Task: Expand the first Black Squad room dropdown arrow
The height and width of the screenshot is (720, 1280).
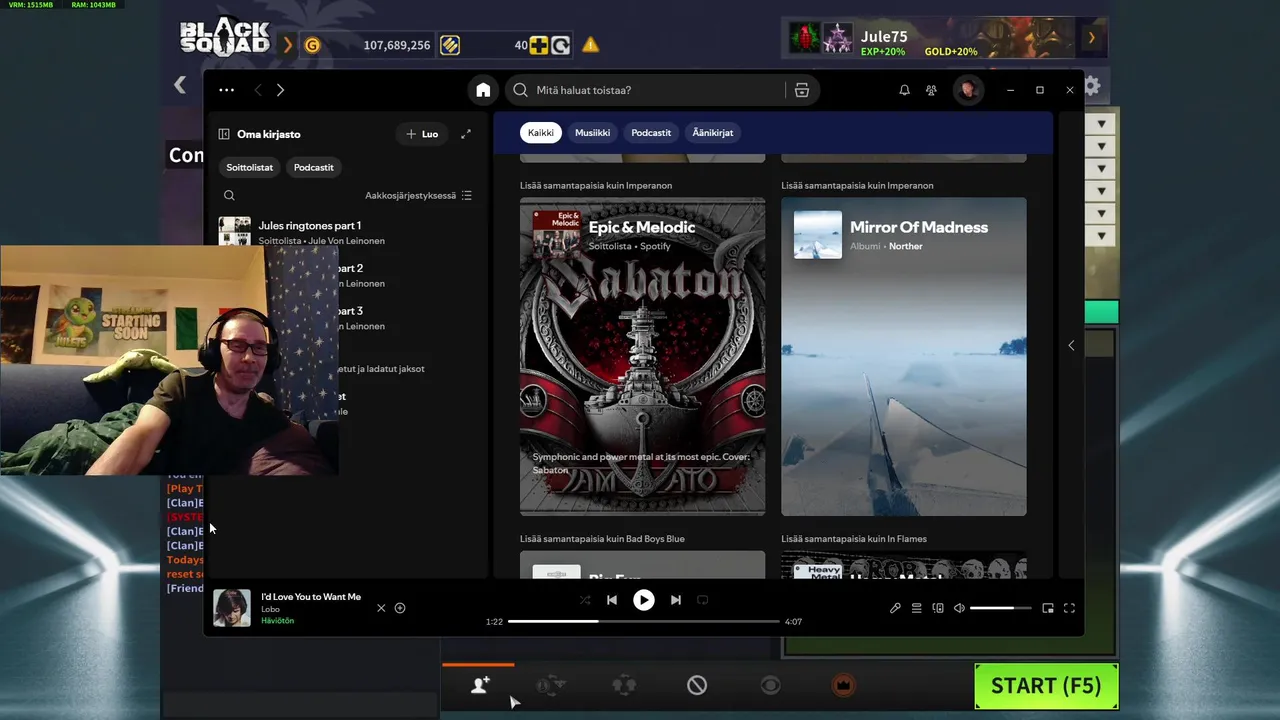Action: click(x=1101, y=124)
